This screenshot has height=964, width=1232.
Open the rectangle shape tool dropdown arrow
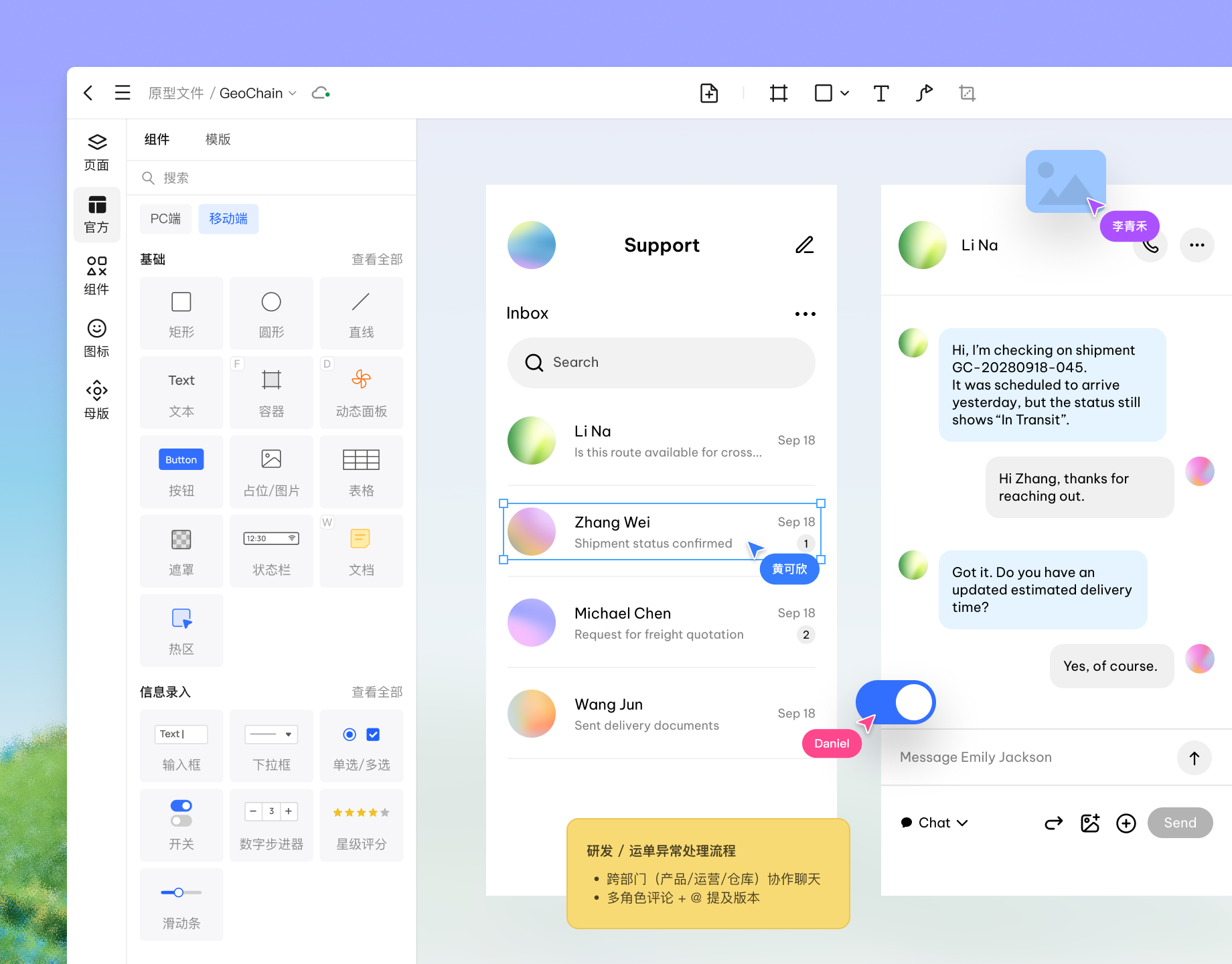tap(845, 94)
